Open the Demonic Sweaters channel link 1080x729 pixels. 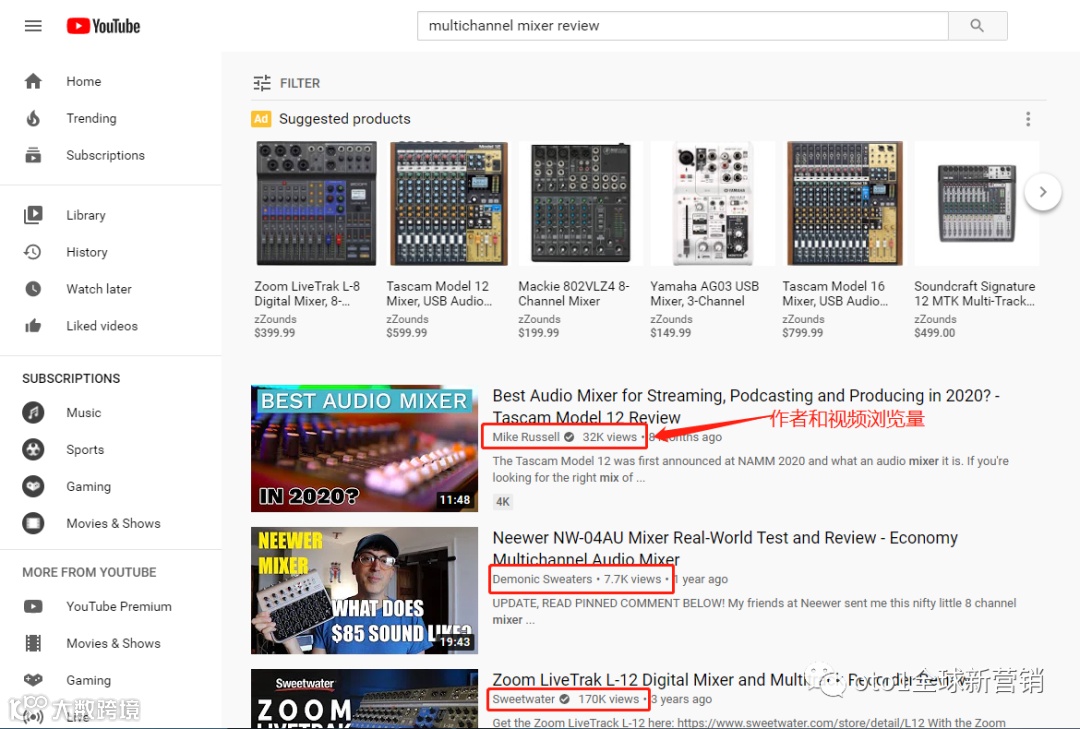click(542, 579)
